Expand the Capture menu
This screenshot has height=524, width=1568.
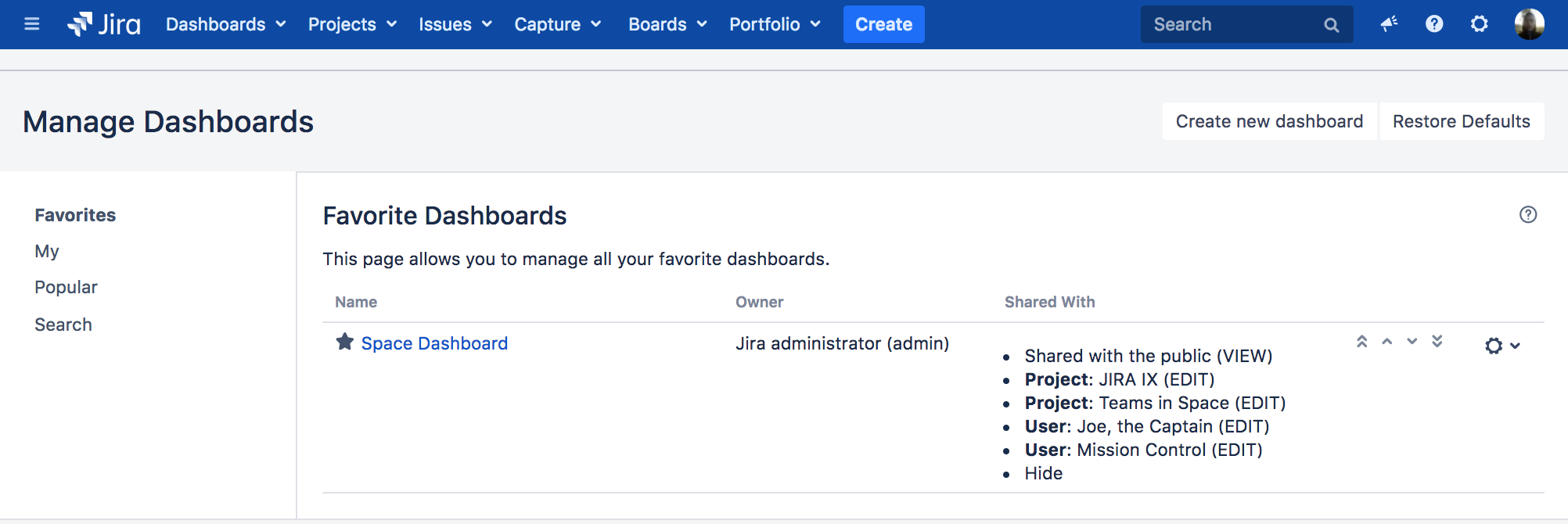point(558,24)
